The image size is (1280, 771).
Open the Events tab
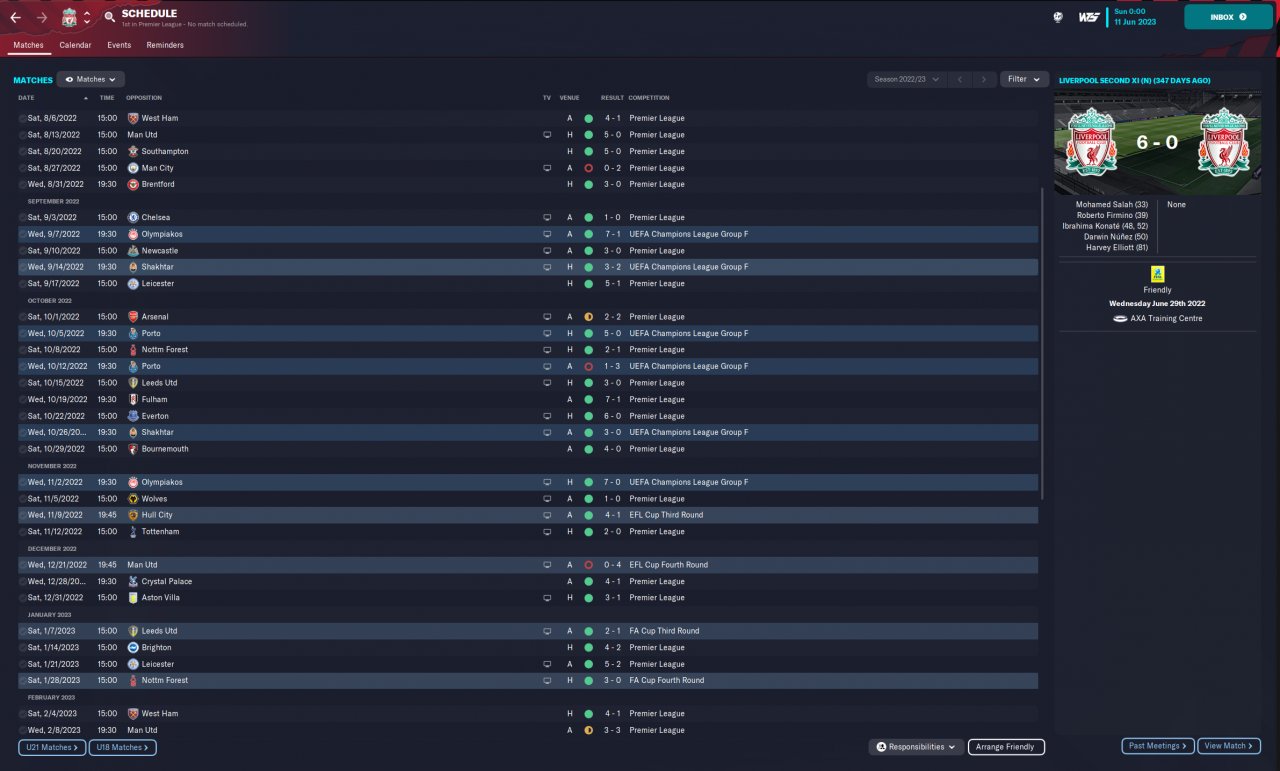(x=119, y=45)
